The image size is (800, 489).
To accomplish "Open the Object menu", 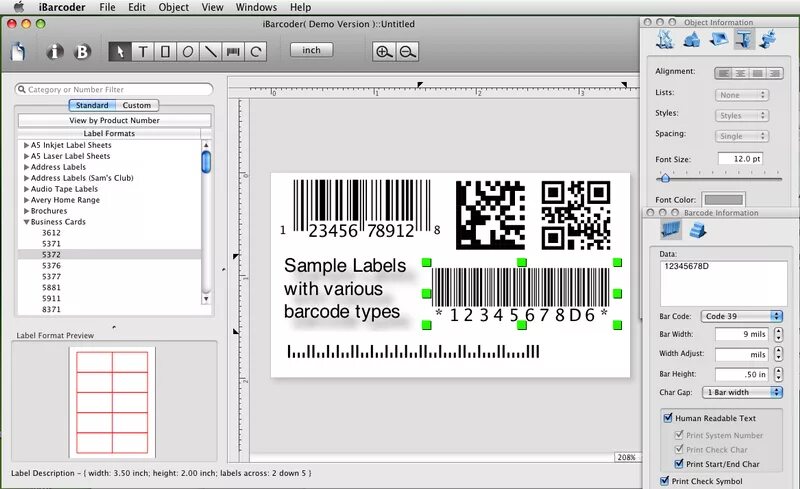I will pyautogui.click(x=173, y=7).
